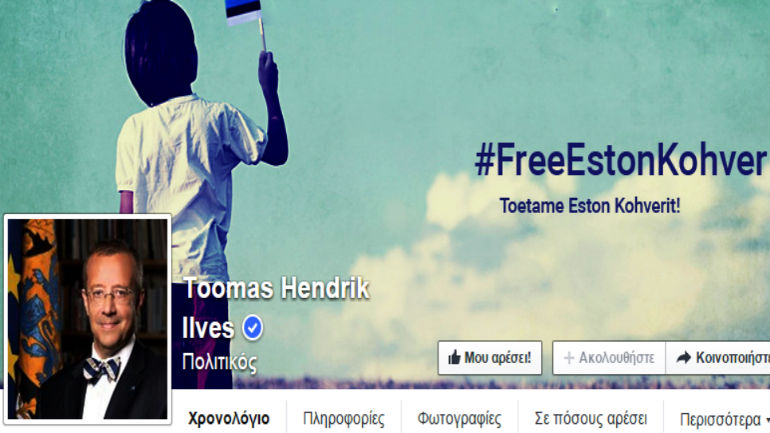770x433 pixels.
Task: Open the profile picture thumbnail
Action: pos(87,319)
